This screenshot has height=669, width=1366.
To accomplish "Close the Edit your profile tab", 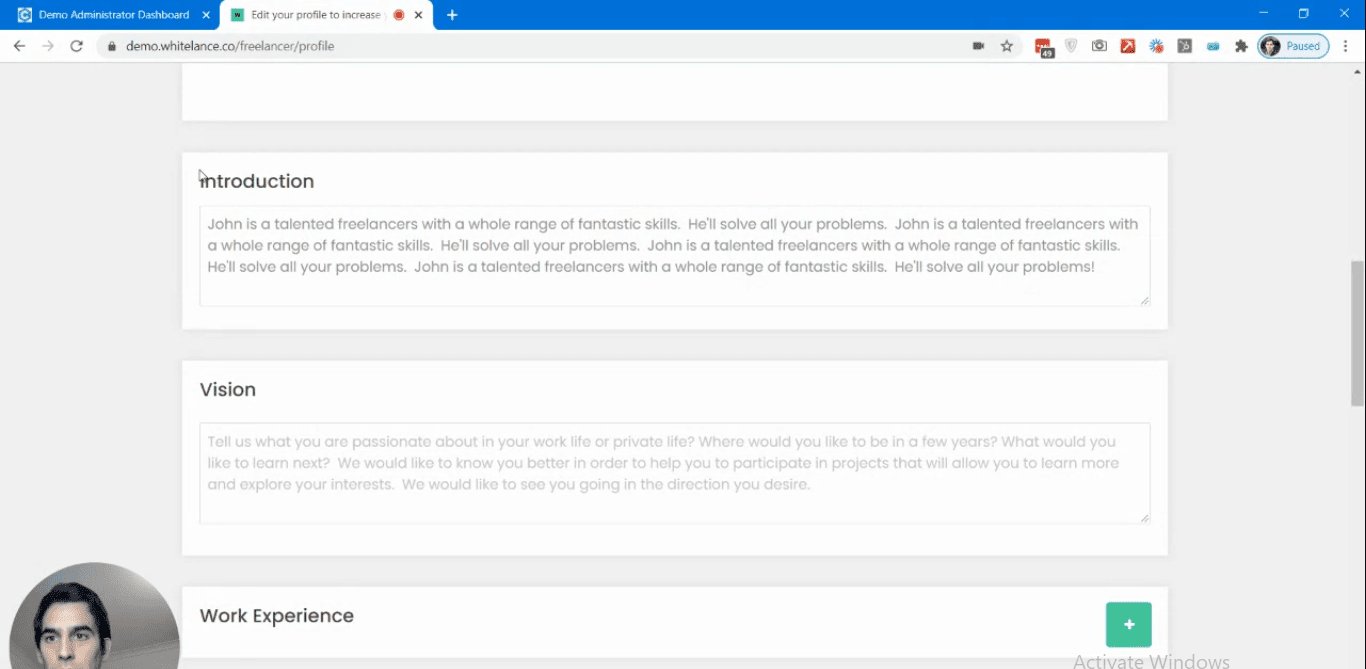I will pyautogui.click(x=419, y=15).
